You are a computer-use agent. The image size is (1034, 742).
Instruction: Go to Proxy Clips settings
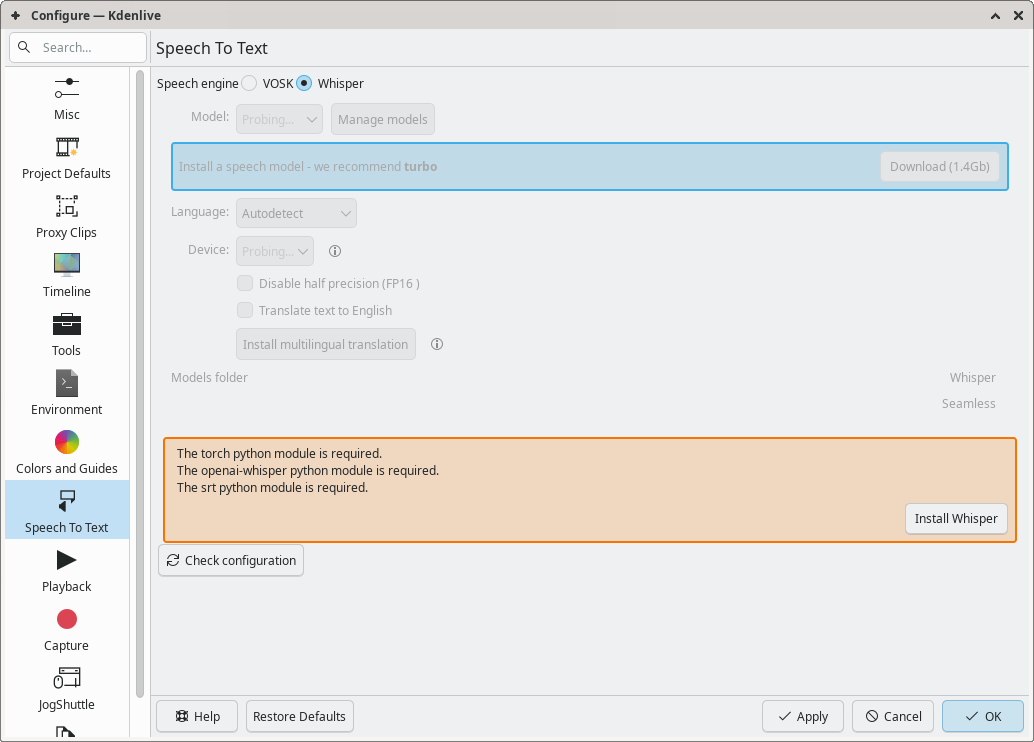click(67, 217)
